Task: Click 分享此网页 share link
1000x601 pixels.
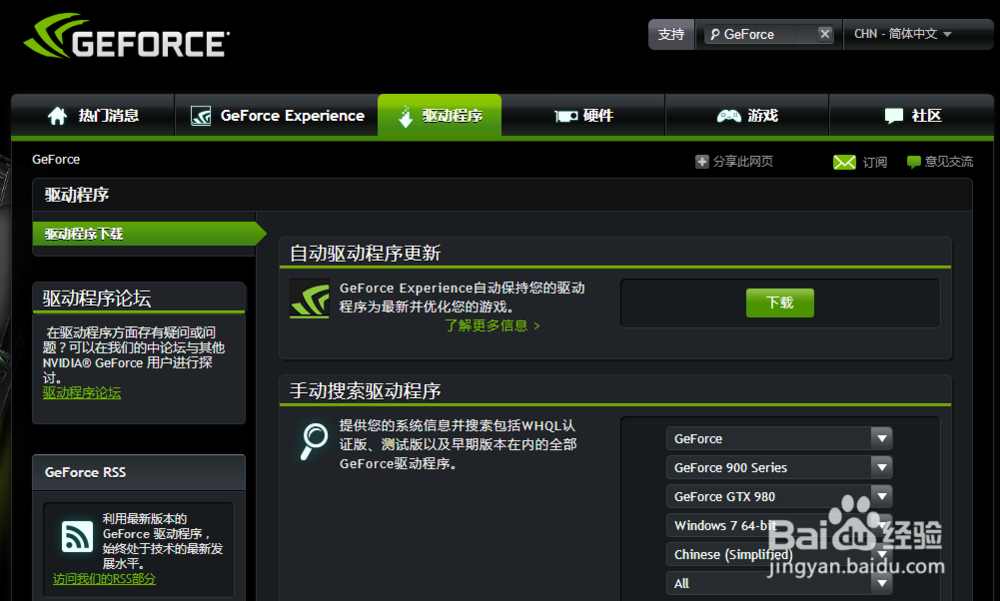Action: [x=742, y=161]
